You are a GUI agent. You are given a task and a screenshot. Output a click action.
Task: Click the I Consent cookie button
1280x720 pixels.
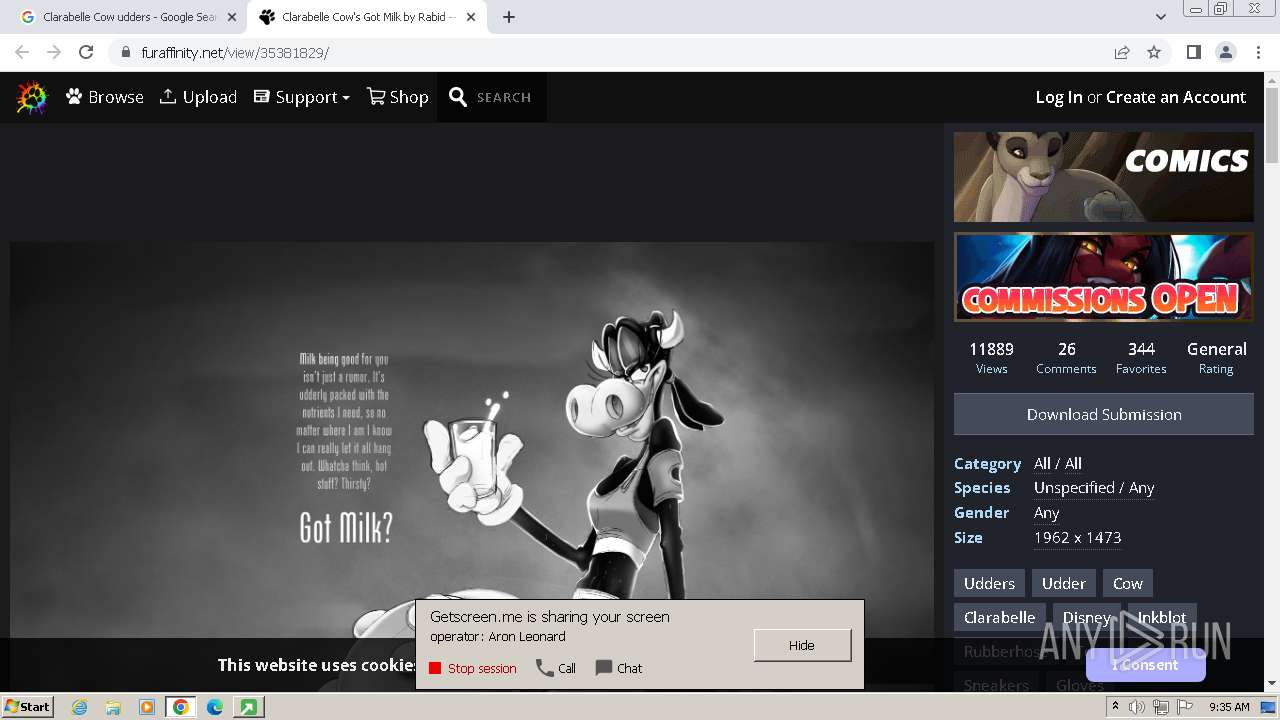[1145, 665]
